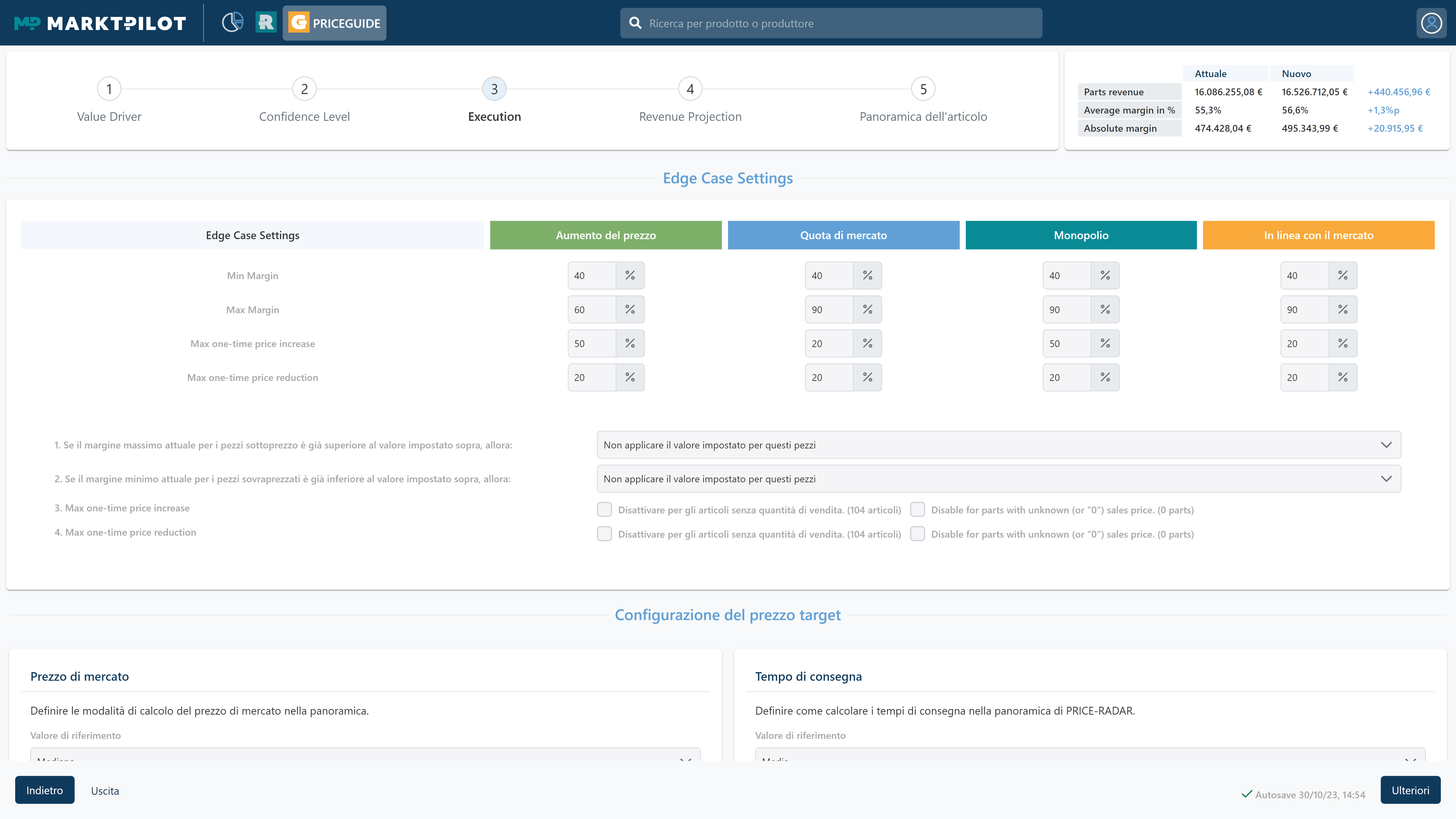Open the PRICEGUIDE module tab
The image size is (1456, 819).
(335, 23)
